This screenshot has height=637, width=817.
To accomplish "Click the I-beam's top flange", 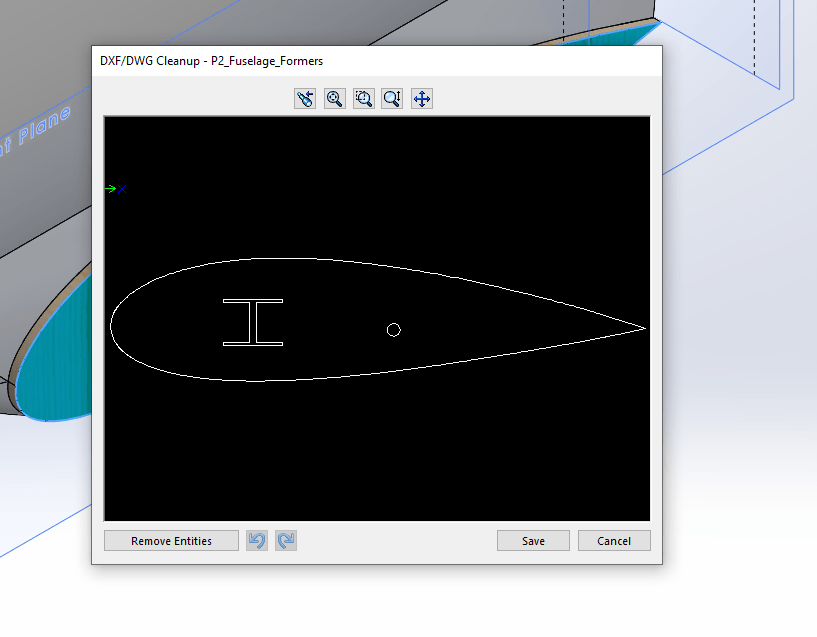I will (x=253, y=300).
